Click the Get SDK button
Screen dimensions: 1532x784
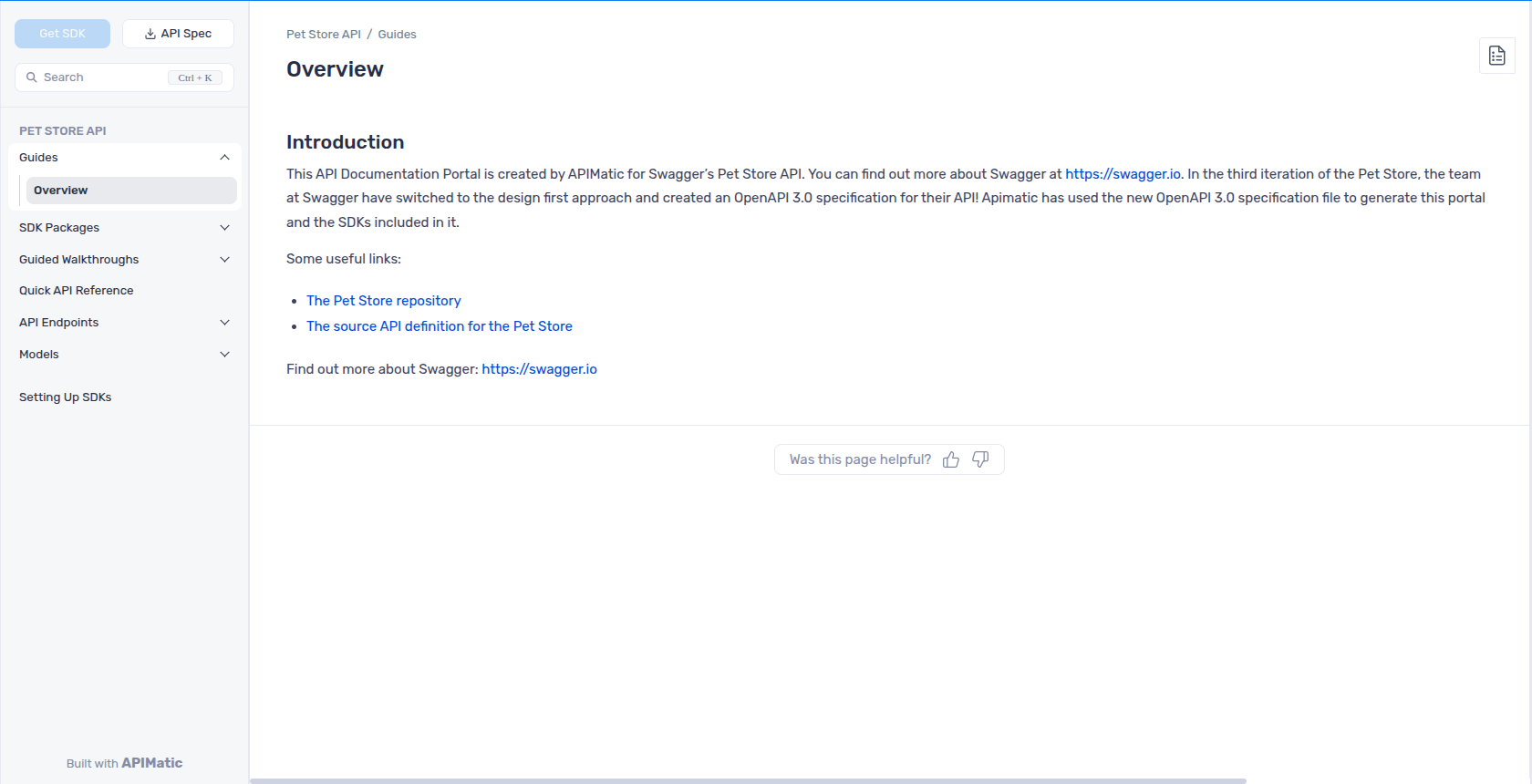(x=62, y=34)
